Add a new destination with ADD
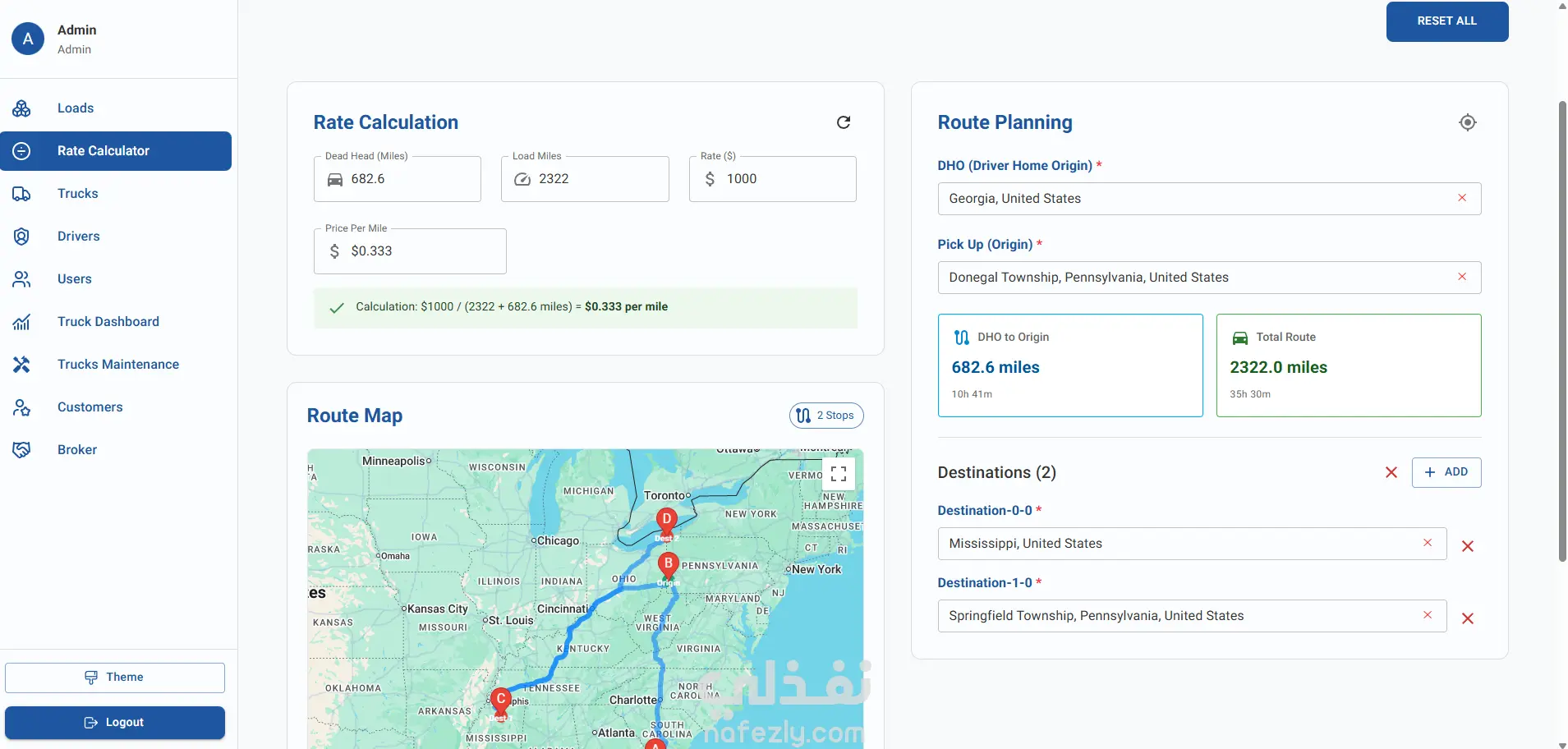The width and height of the screenshot is (1568, 749). tap(1446, 472)
